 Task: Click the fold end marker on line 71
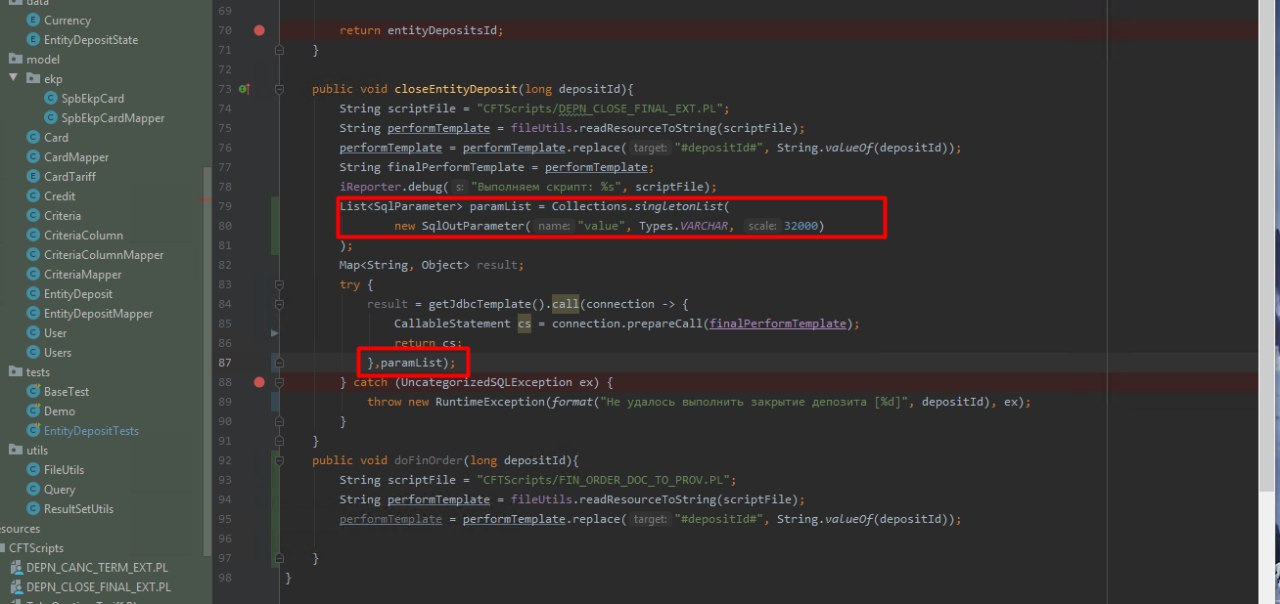pyautogui.click(x=279, y=50)
